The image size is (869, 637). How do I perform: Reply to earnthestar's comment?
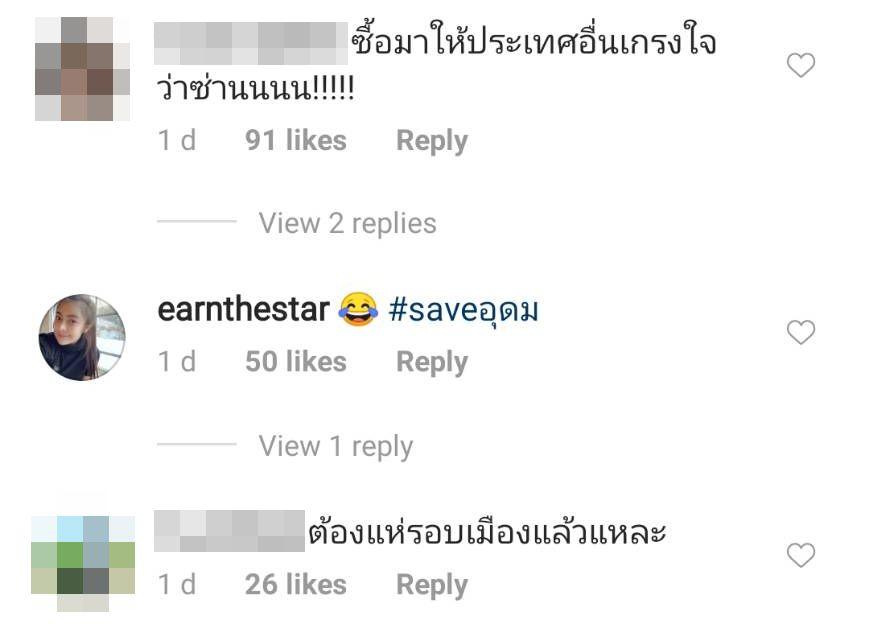tap(432, 363)
